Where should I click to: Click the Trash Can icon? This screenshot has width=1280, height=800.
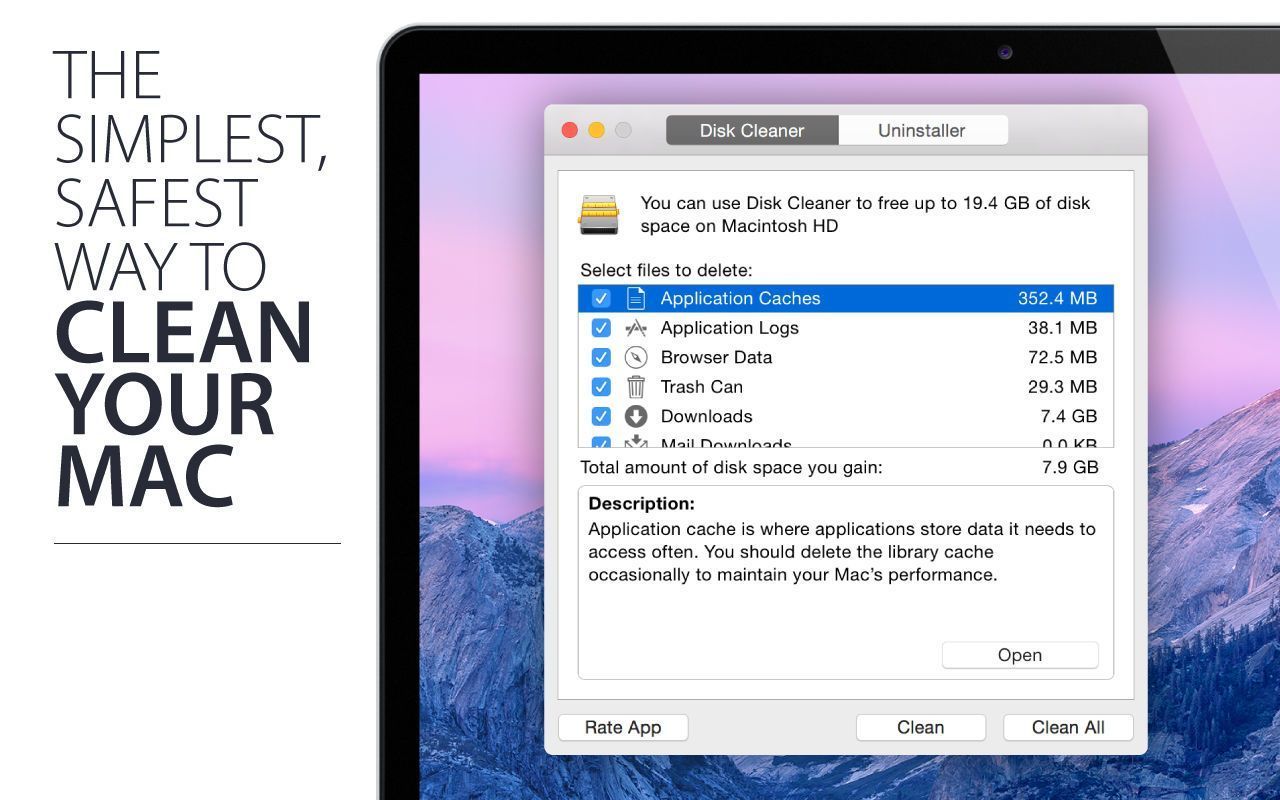click(x=636, y=387)
